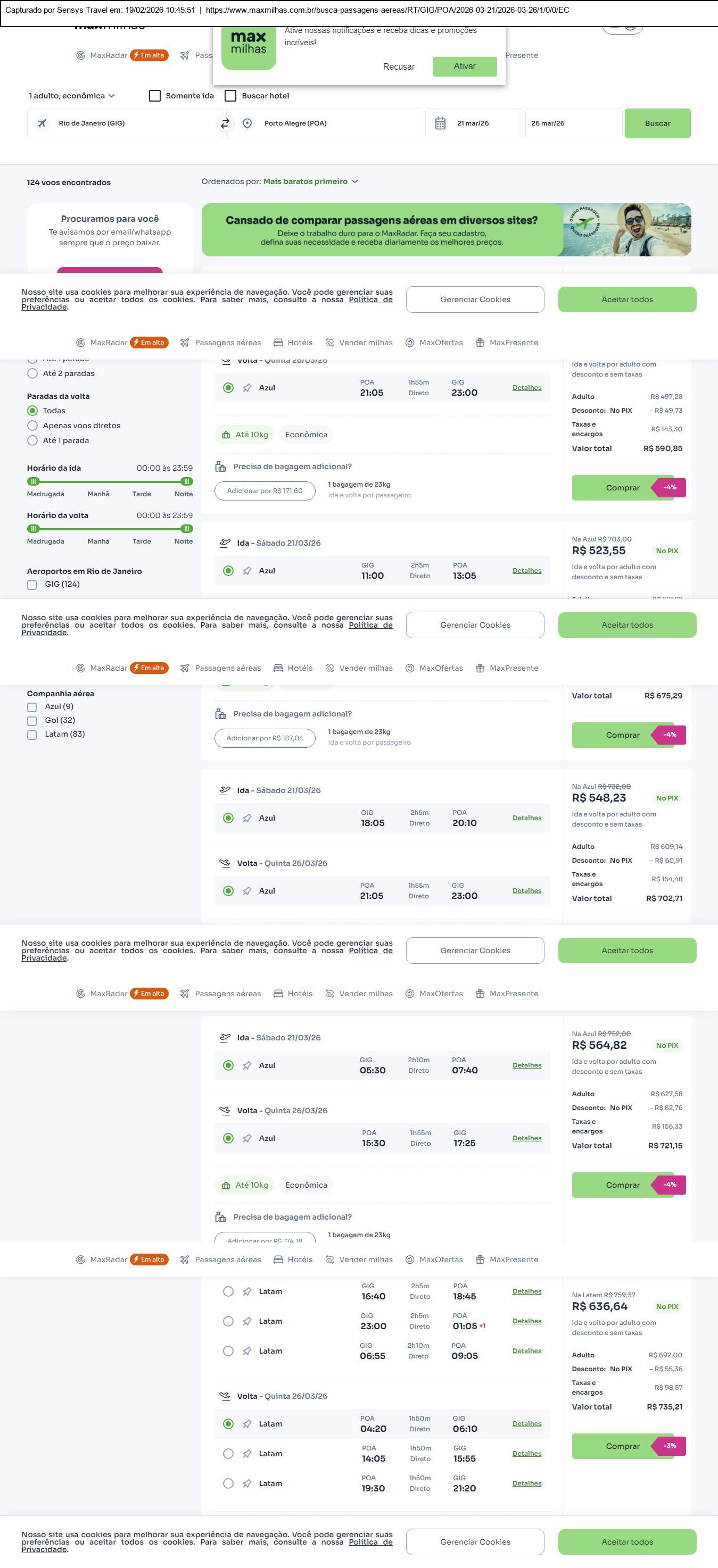
Task: Filter by Gol (32) airline checkbox
Action: [x=31, y=721]
